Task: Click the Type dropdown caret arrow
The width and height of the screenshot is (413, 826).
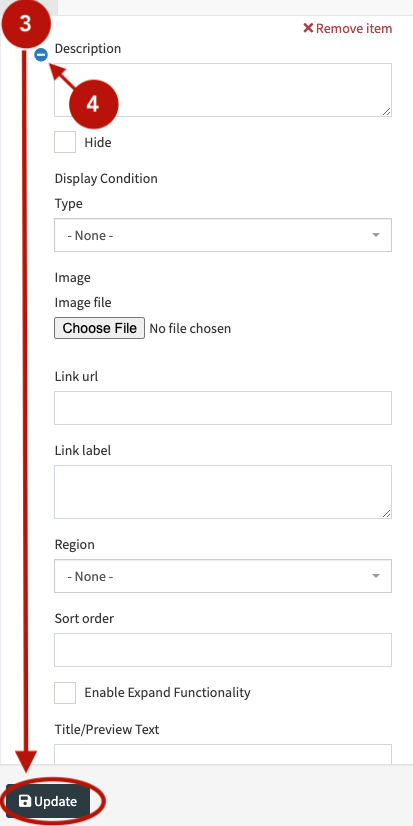Action: coord(376,235)
